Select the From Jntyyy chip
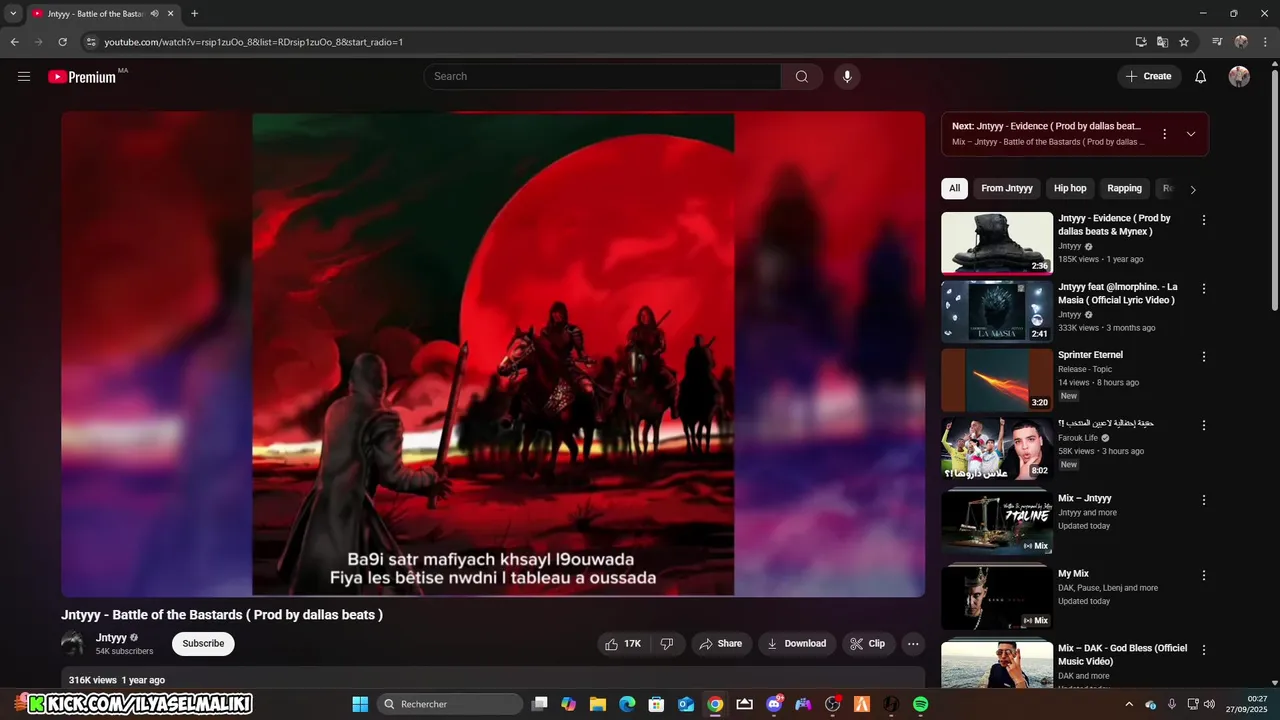 coord(1007,188)
